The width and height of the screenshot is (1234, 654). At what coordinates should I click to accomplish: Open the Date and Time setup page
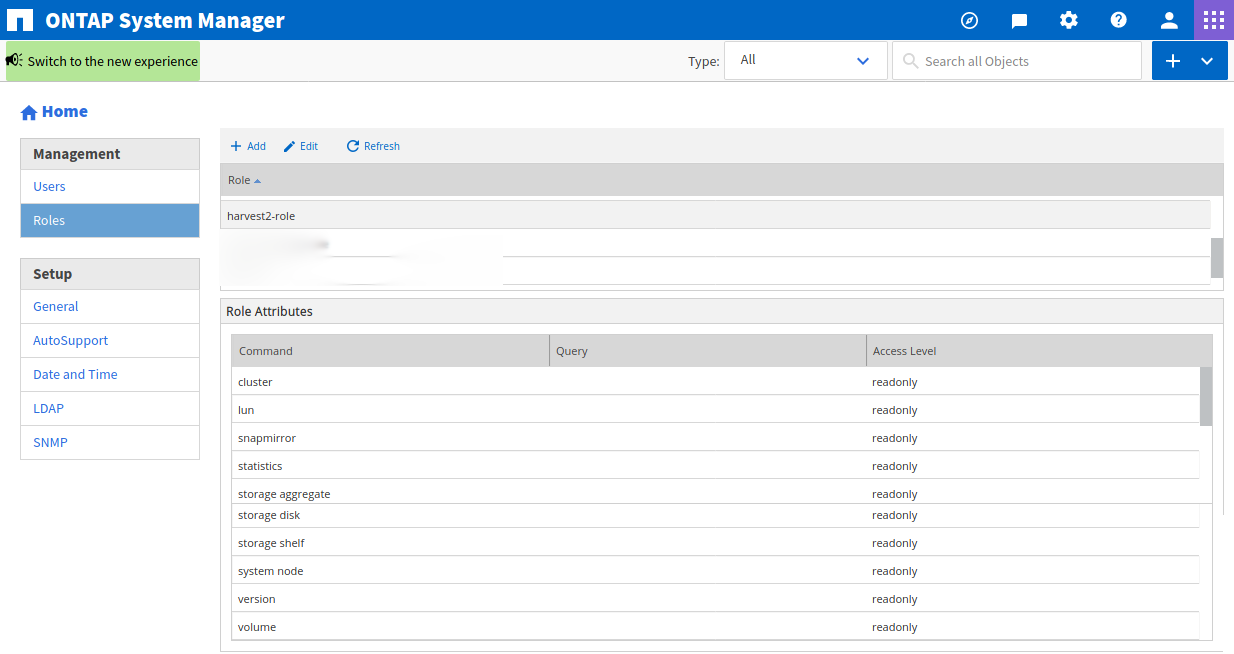(74, 374)
